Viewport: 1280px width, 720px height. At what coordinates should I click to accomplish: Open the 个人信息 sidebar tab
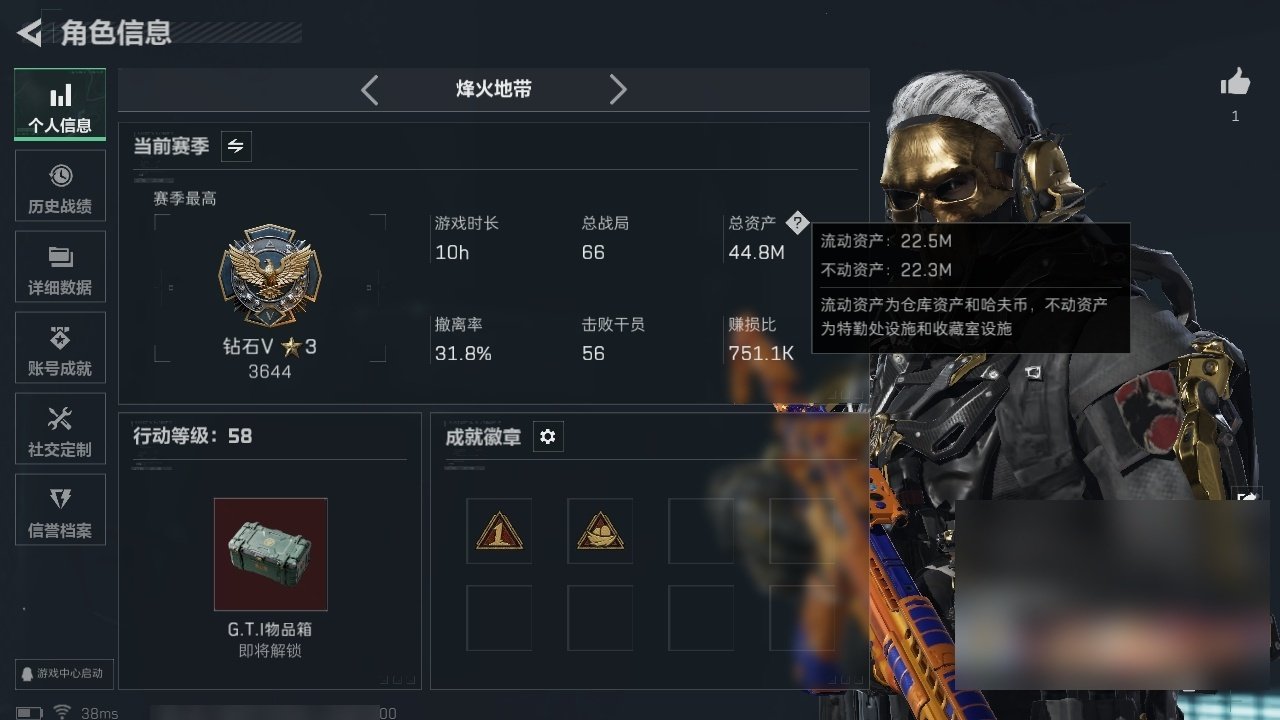(x=60, y=104)
